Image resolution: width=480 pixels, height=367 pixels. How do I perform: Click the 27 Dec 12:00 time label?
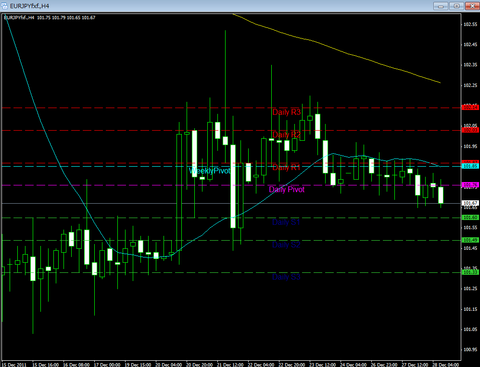[x=415, y=364]
